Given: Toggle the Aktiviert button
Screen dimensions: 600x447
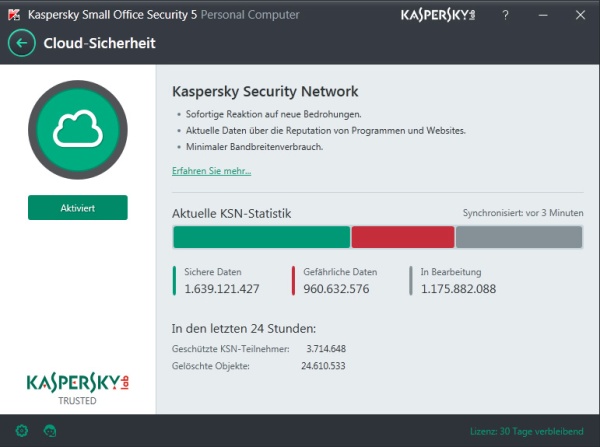Looking at the screenshot, I should point(78,208).
